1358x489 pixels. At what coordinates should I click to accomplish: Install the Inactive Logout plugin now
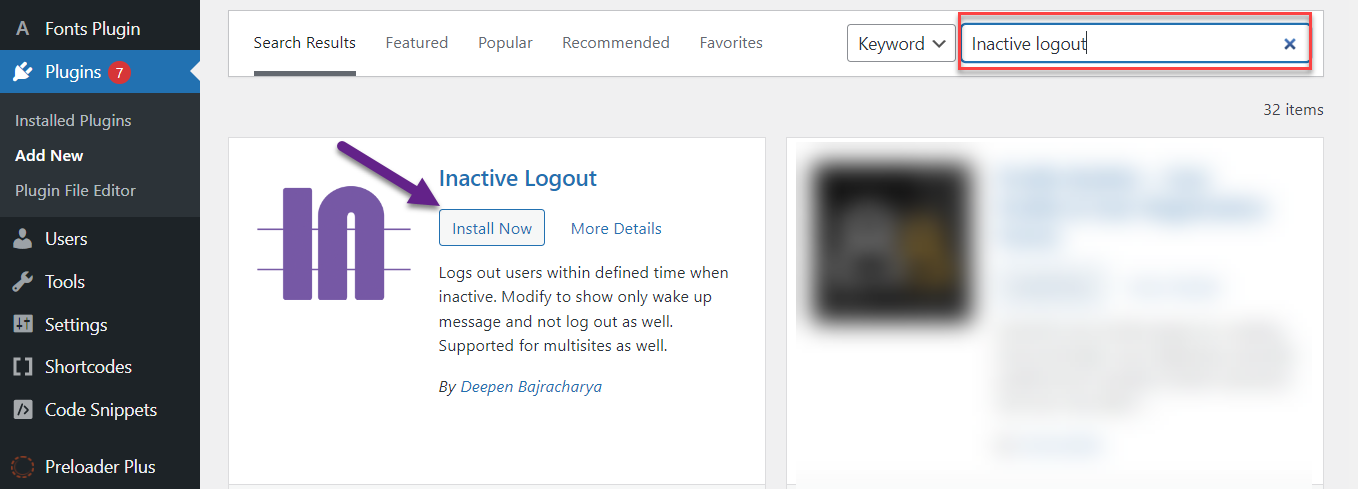[492, 228]
